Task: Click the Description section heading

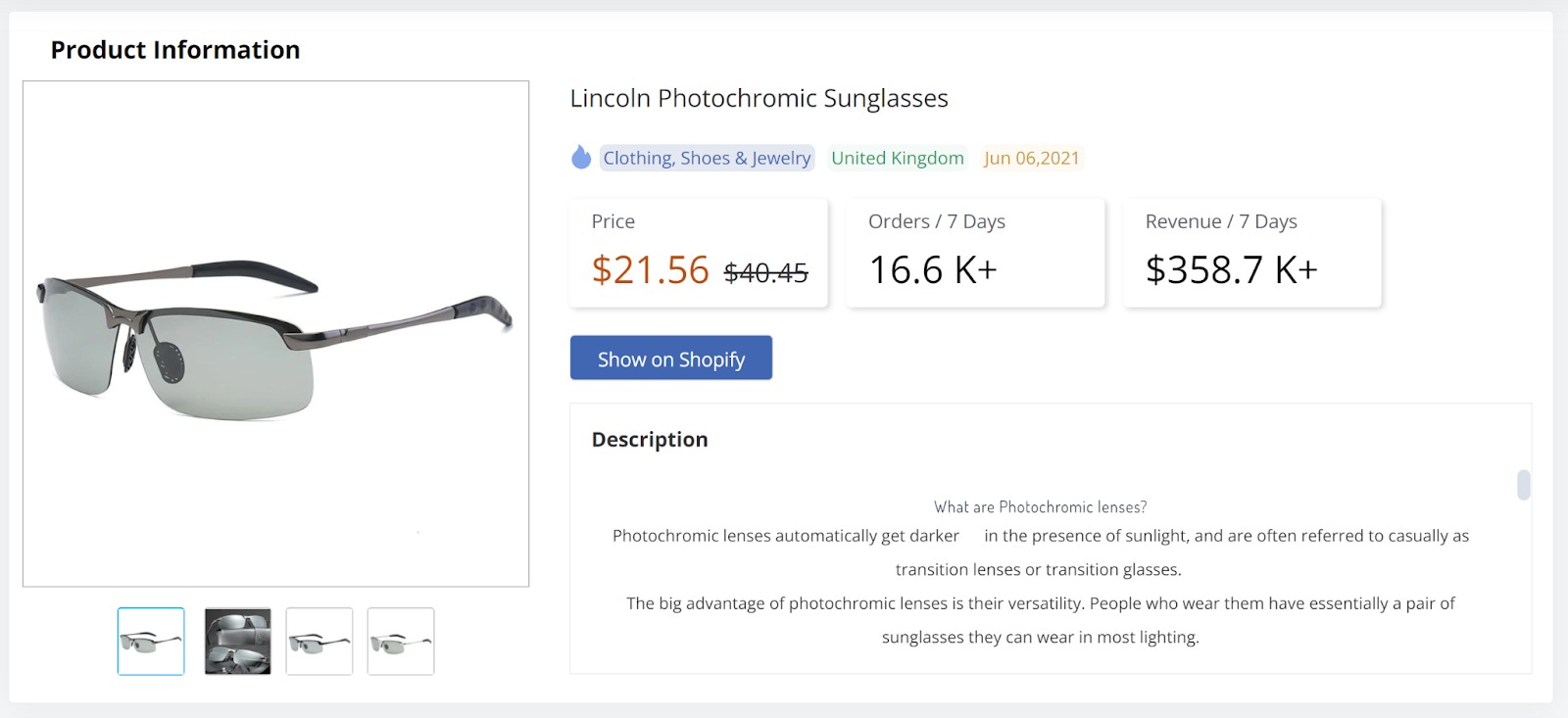Action: point(648,439)
